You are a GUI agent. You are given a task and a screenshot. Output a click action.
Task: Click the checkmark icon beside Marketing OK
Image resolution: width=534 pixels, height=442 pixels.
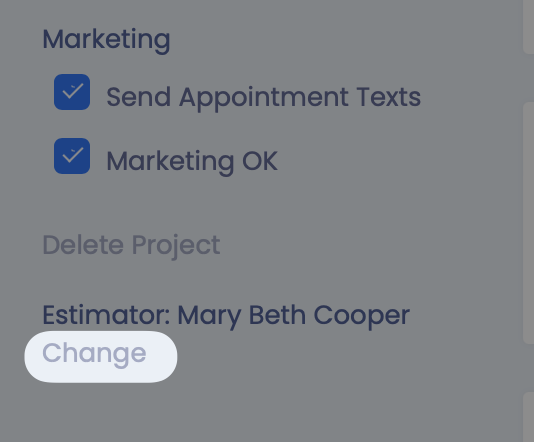click(73, 155)
